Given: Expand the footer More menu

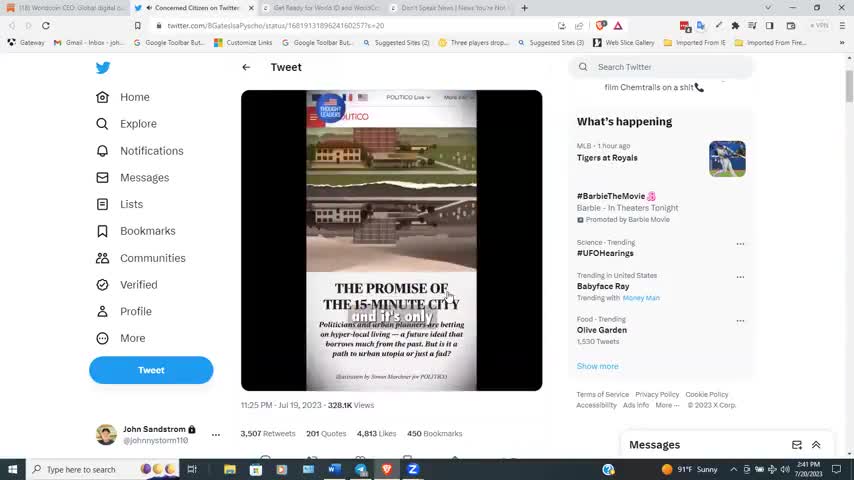Looking at the screenshot, I should [667, 405].
